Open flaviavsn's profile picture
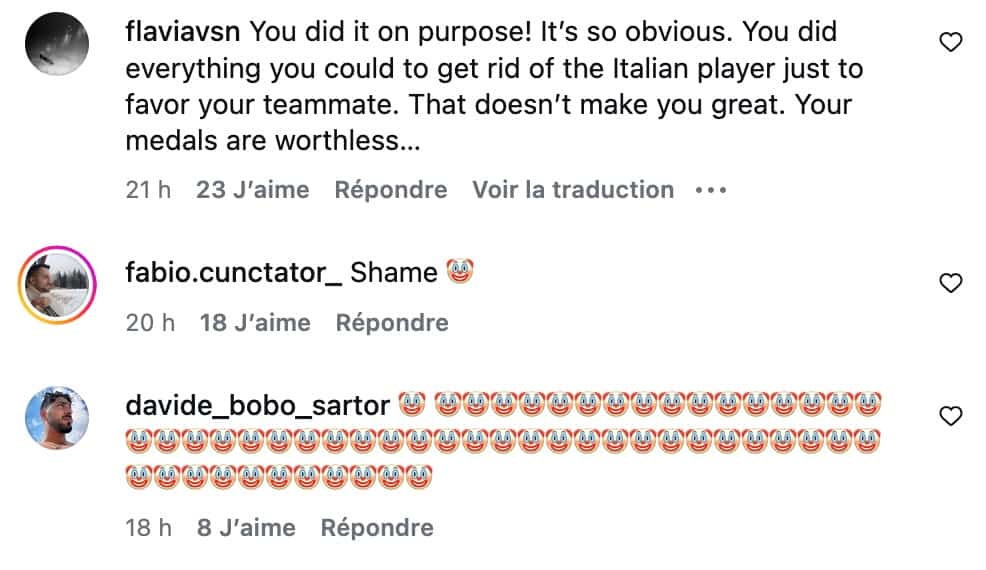This screenshot has height=570, width=986. tap(58, 44)
